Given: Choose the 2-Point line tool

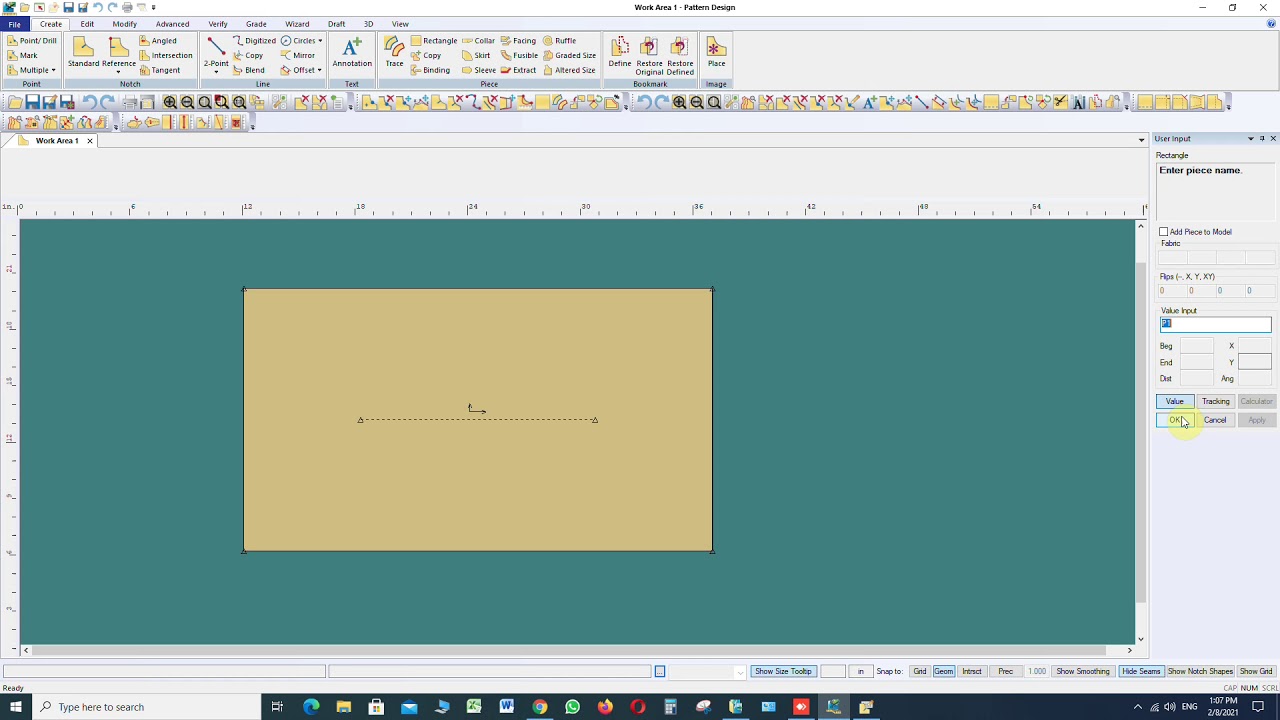Looking at the screenshot, I should point(216,54).
